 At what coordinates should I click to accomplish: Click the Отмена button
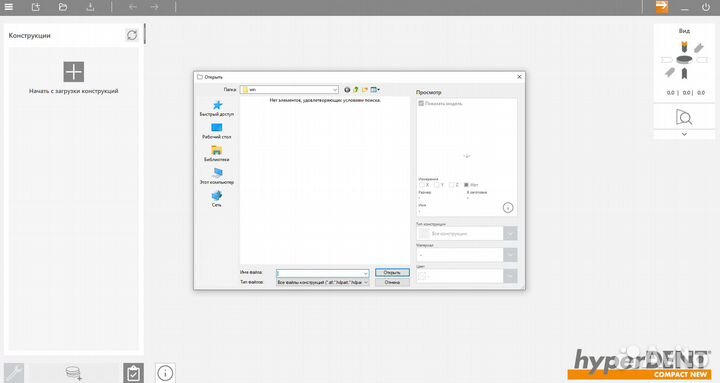pyautogui.click(x=392, y=282)
